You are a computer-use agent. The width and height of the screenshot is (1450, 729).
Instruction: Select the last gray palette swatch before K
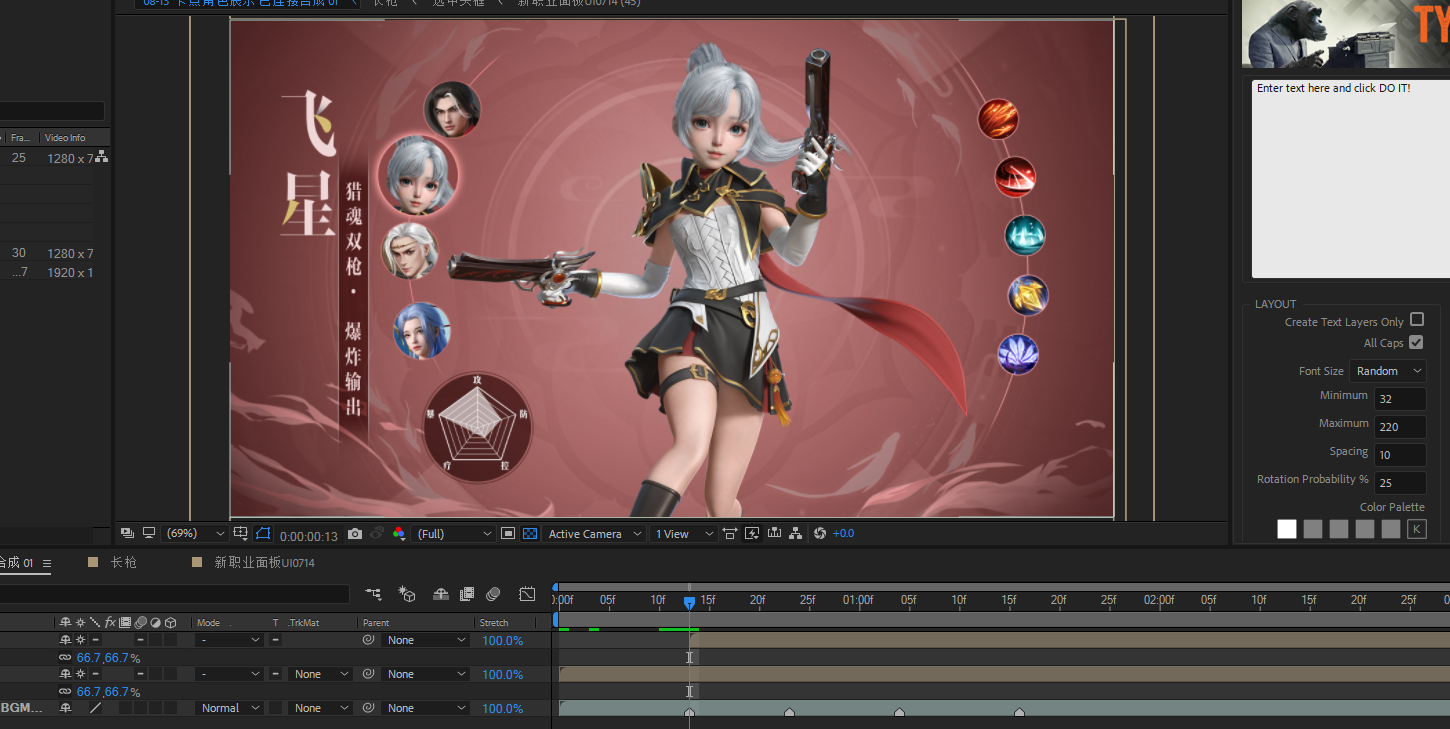(1391, 529)
